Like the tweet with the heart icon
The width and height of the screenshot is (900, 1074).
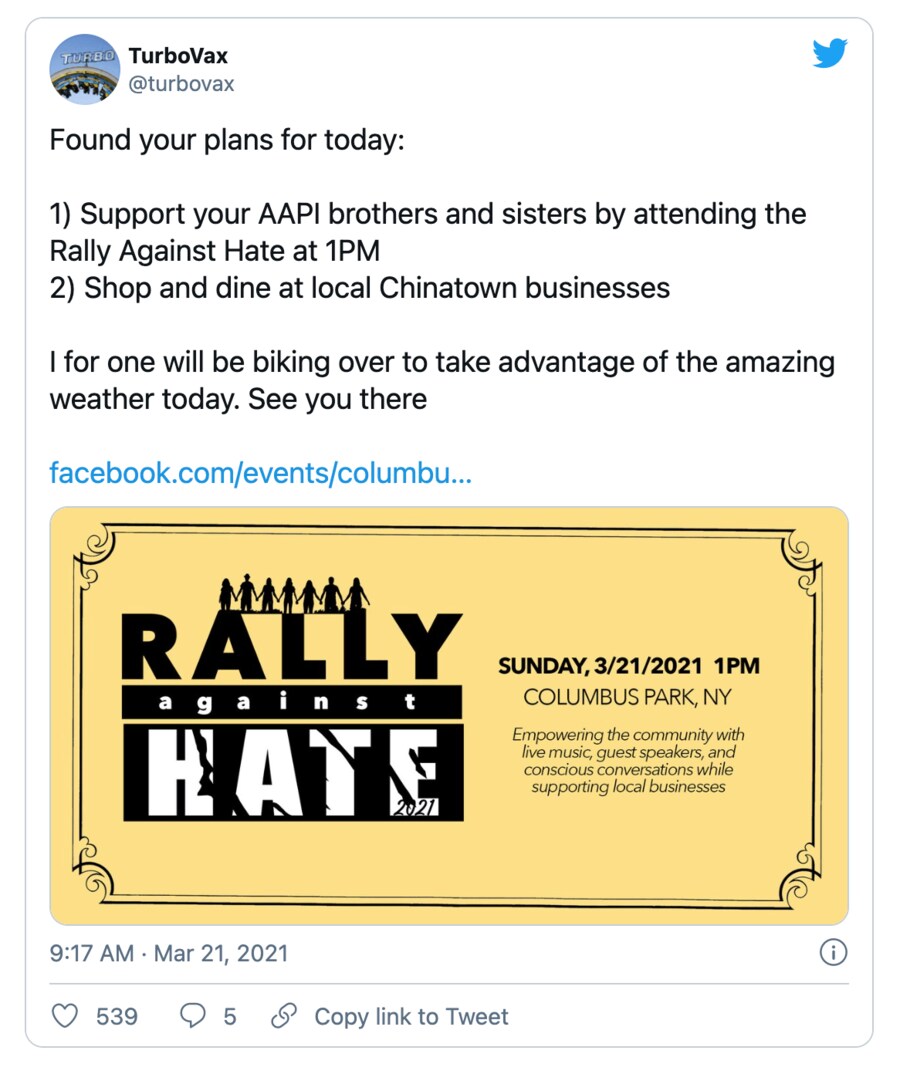click(65, 1016)
